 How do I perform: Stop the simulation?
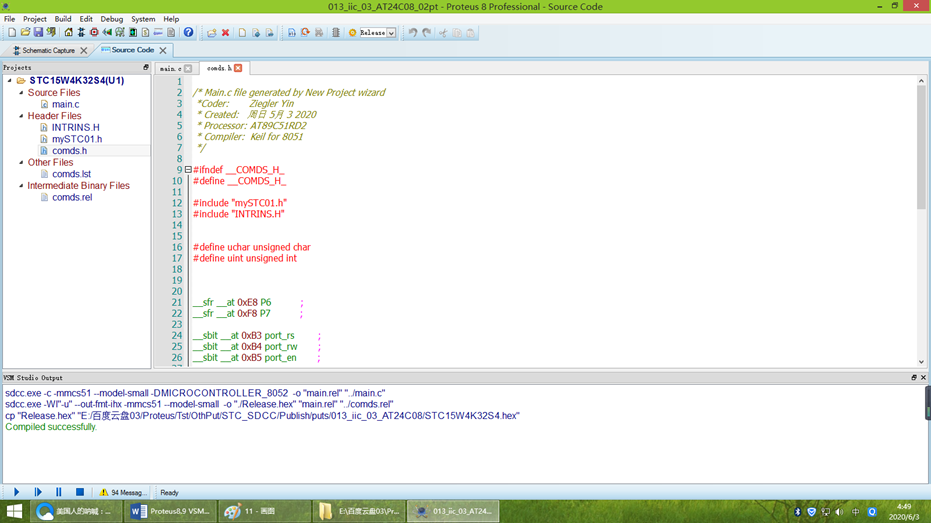click(80, 492)
